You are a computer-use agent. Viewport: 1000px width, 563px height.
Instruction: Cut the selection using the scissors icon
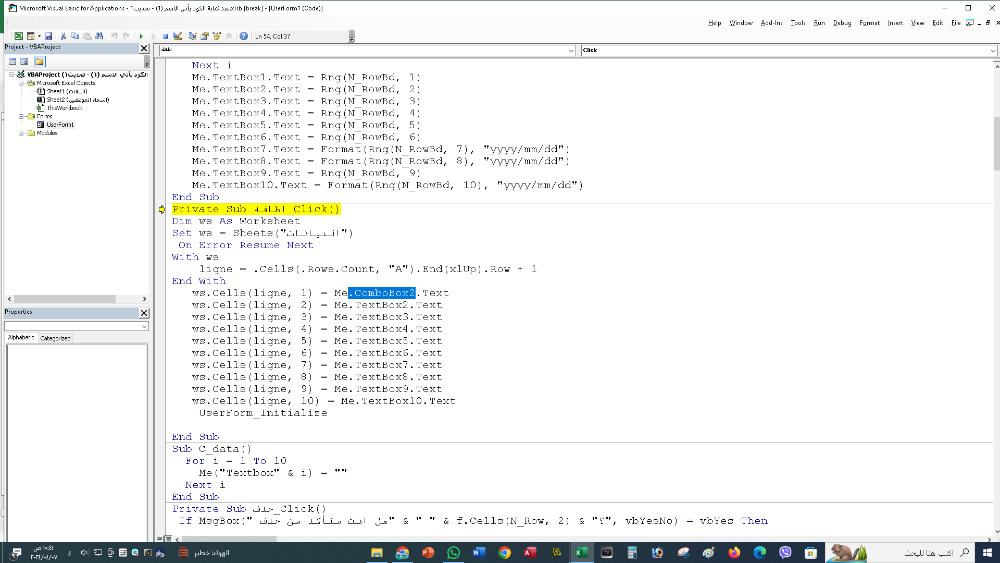(63, 36)
